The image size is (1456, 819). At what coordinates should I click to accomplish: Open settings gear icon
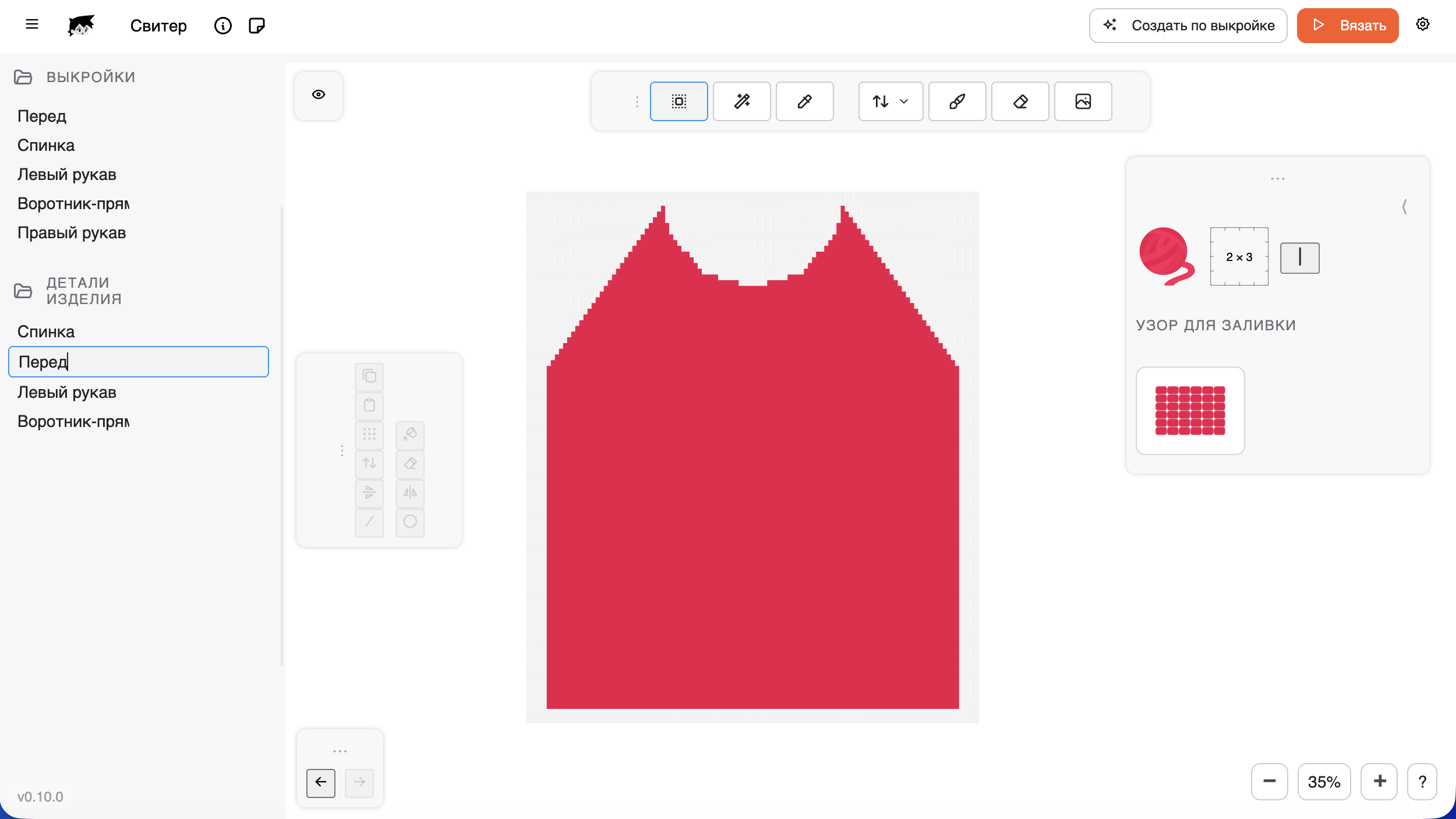[1422, 24]
